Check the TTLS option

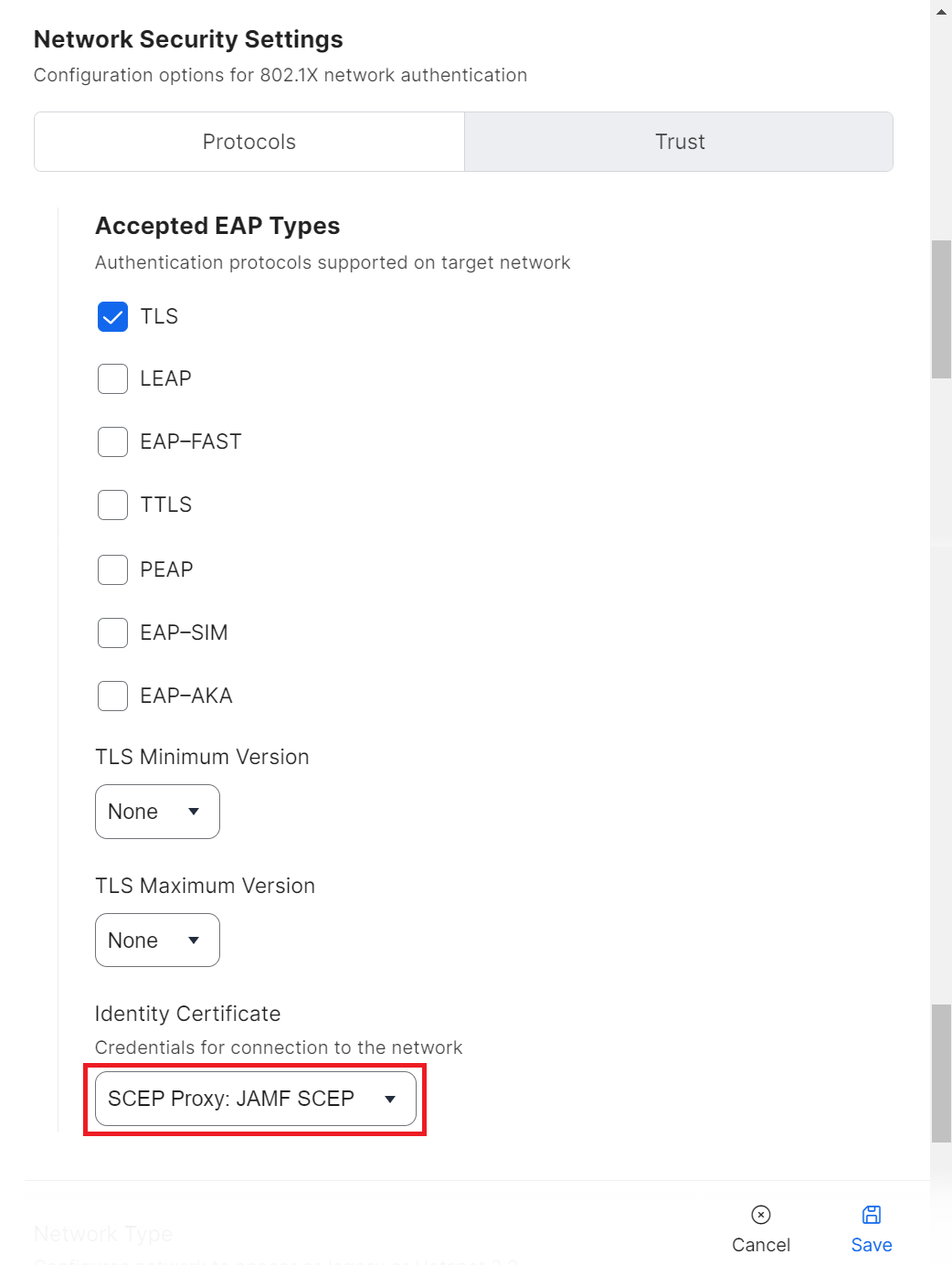[112, 505]
